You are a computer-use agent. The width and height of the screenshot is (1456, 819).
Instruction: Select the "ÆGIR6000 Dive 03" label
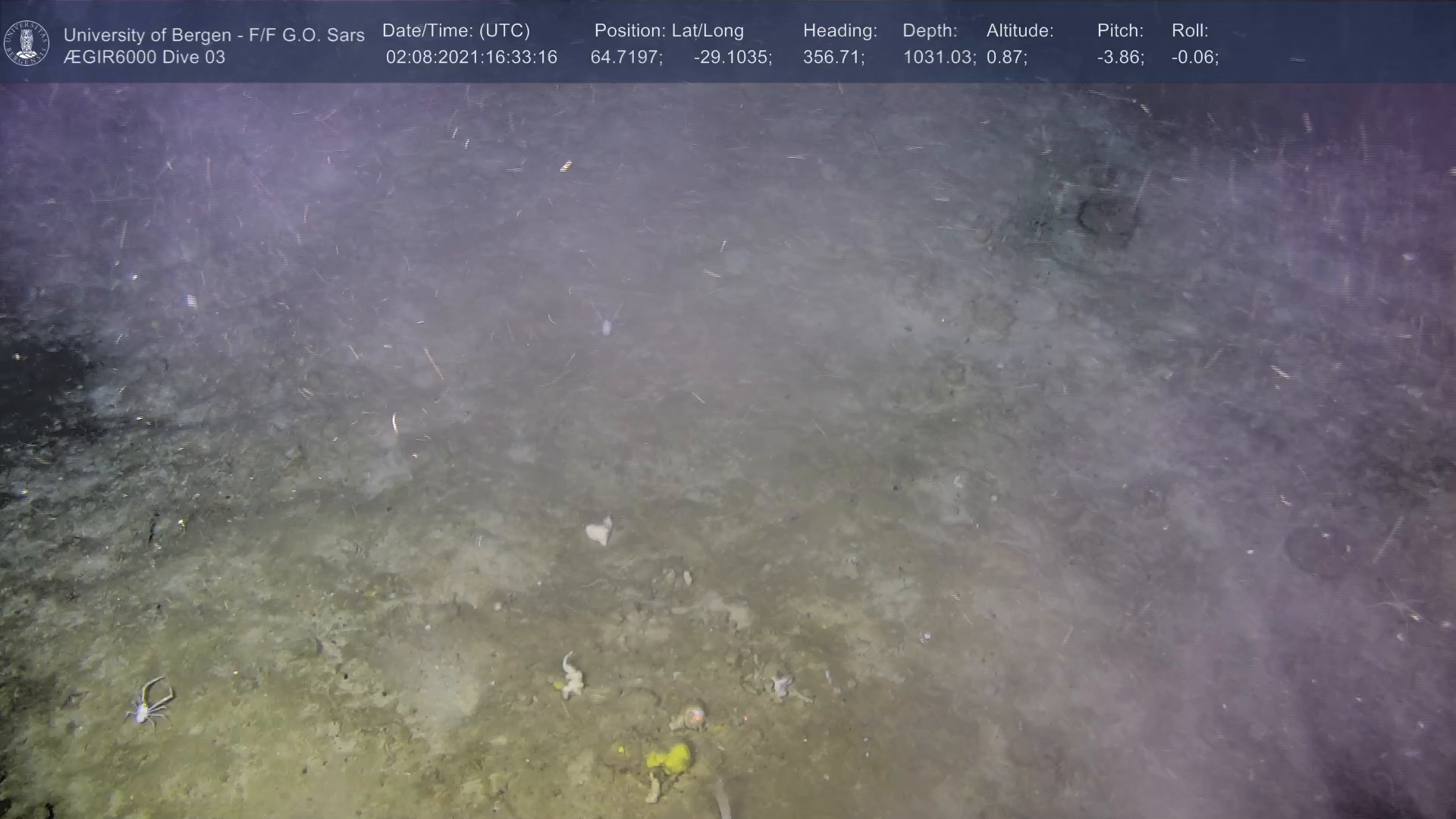click(144, 58)
